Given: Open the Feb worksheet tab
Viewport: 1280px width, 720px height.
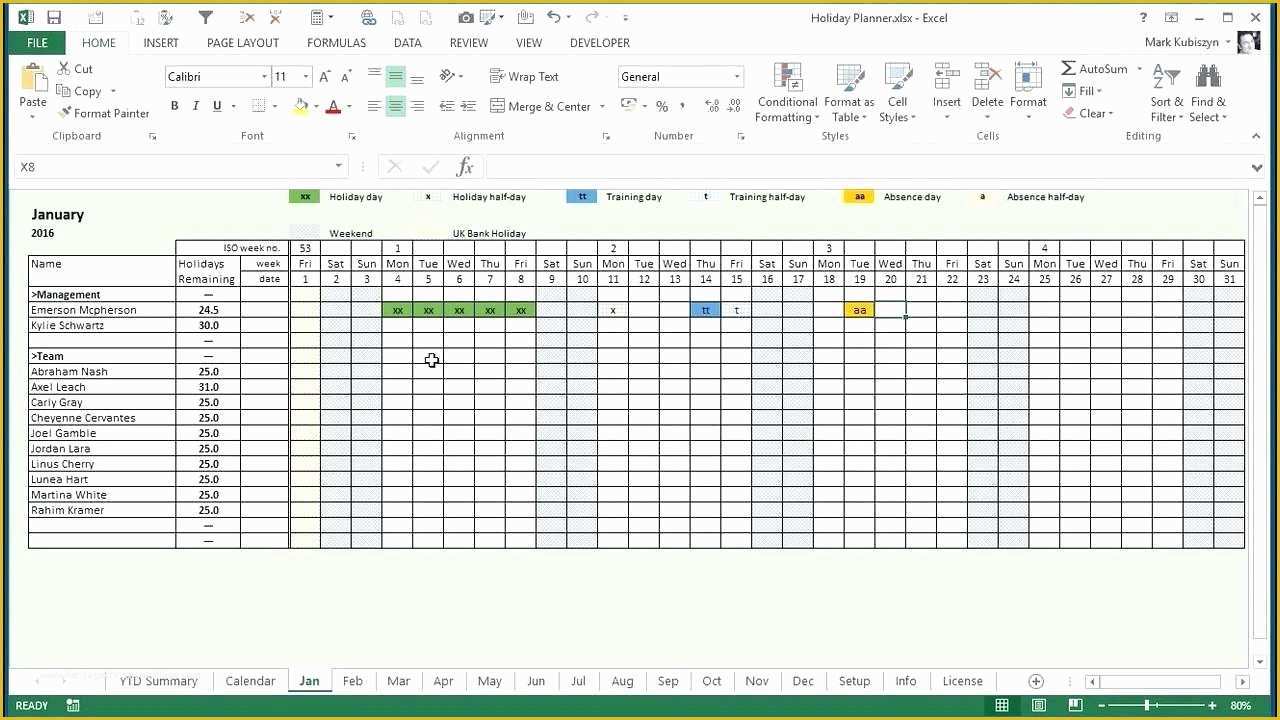Looking at the screenshot, I should (x=352, y=681).
